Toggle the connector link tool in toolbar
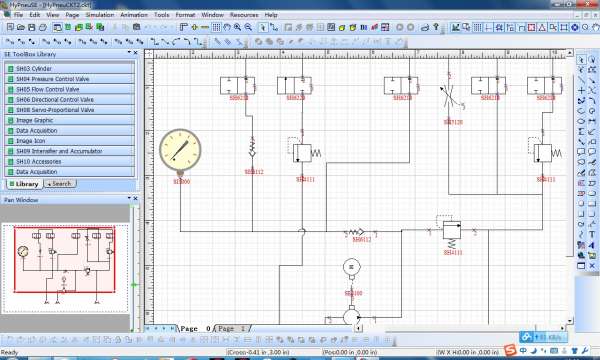 point(274,27)
